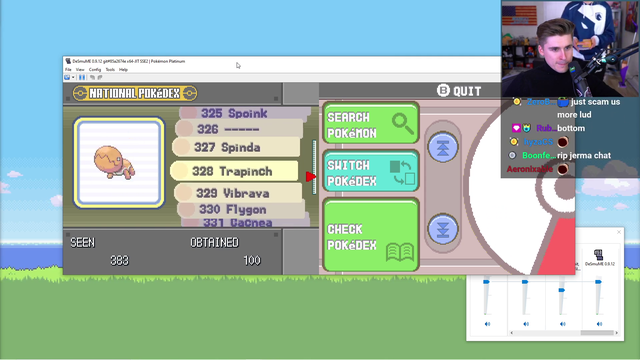640x360 pixels.
Task: Click the magnifying glass search icon
Action: 402,123
